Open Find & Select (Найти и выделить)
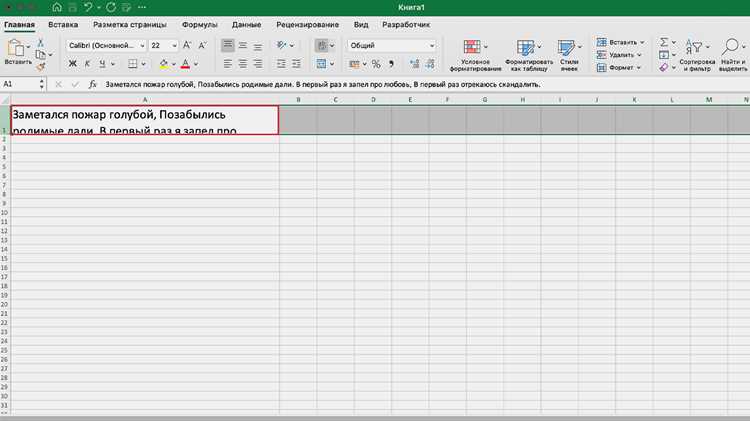Screen dimensions: 750x421 733,55
